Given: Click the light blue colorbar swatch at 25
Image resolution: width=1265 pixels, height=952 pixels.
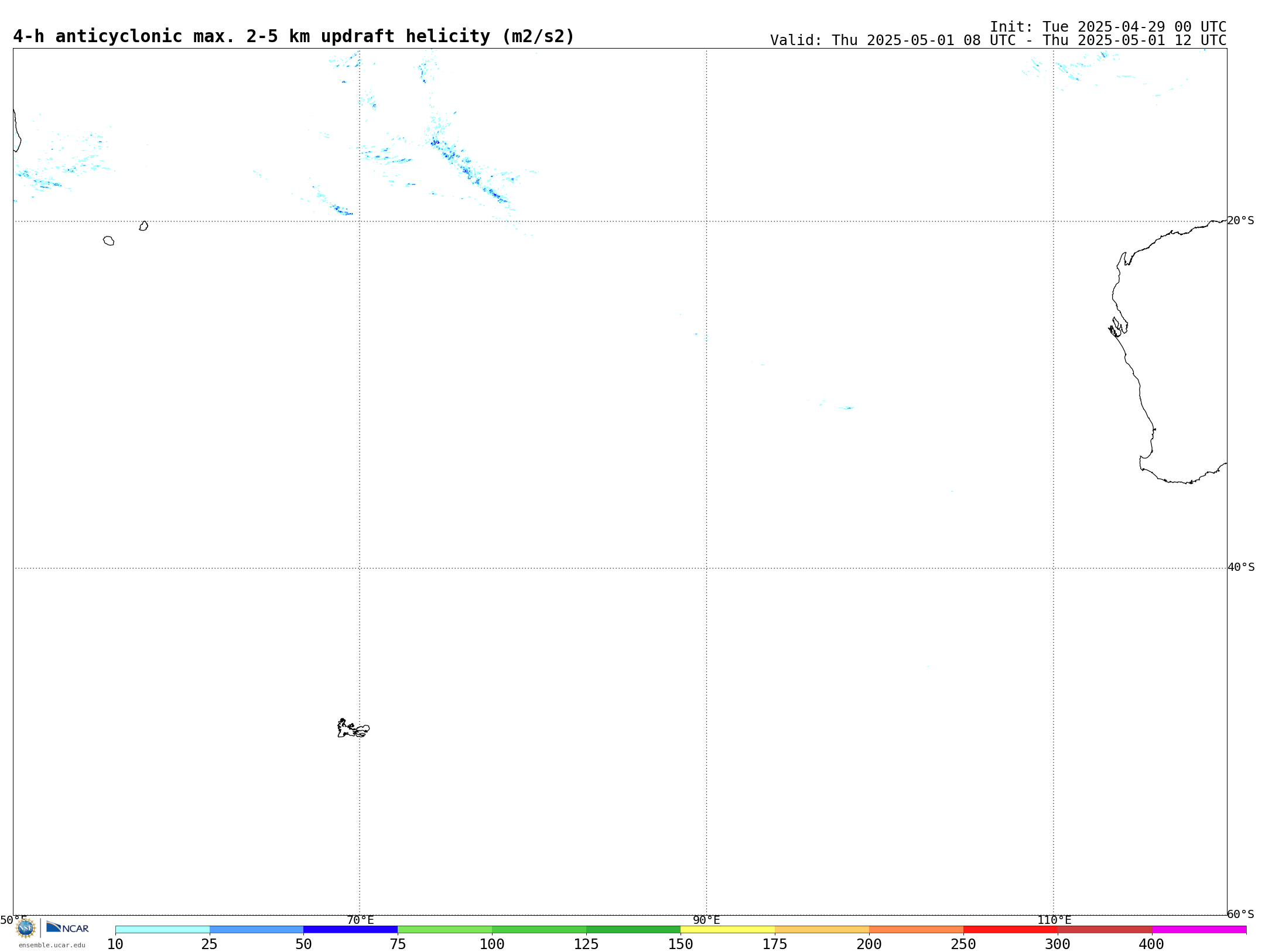Looking at the screenshot, I should tap(257, 930).
